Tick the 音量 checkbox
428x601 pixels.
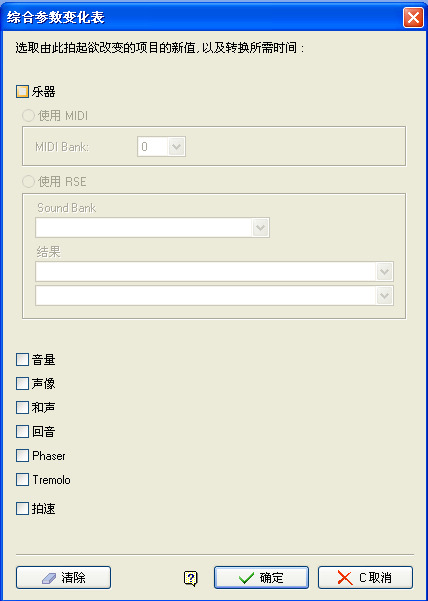pyautogui.click(x=22, y=360)
